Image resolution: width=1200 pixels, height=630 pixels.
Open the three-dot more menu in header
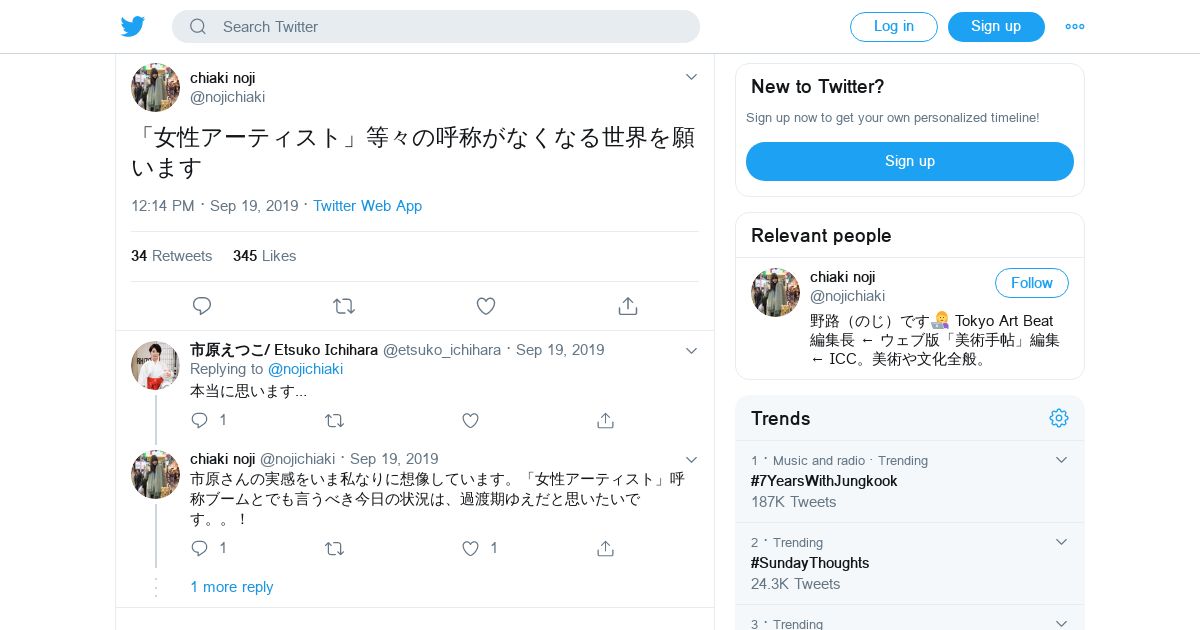point(1075,27)
